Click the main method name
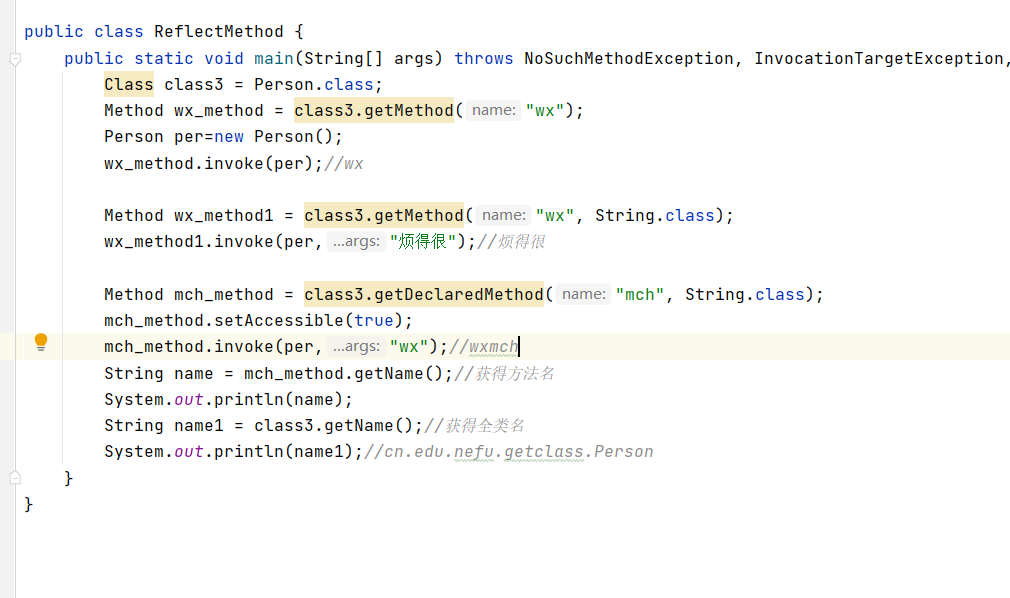This screenshot has height=598, width=1010. pos(274,59)
